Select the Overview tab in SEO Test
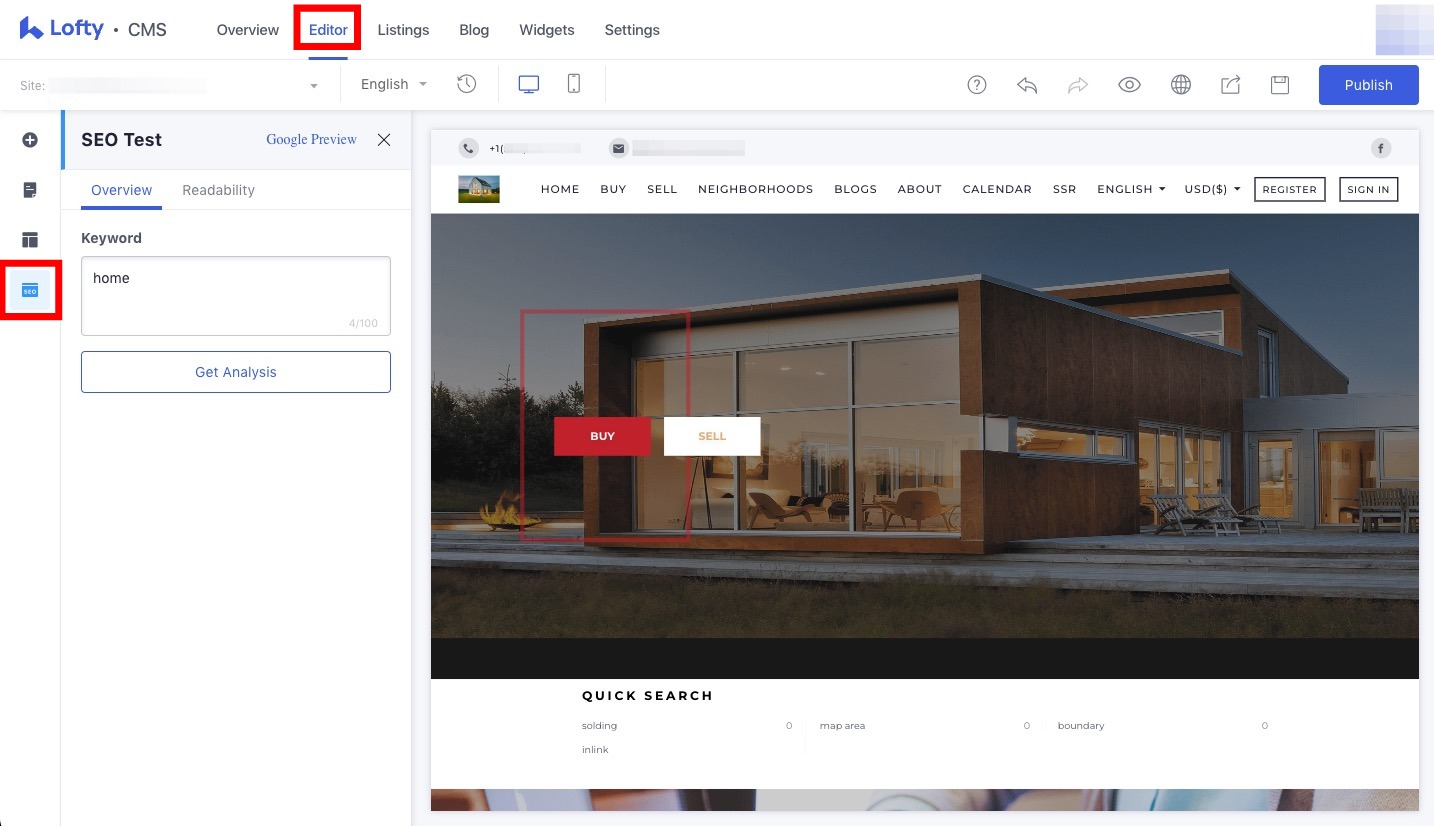This screenshot has height=826, width=1434. click(121, 190)
